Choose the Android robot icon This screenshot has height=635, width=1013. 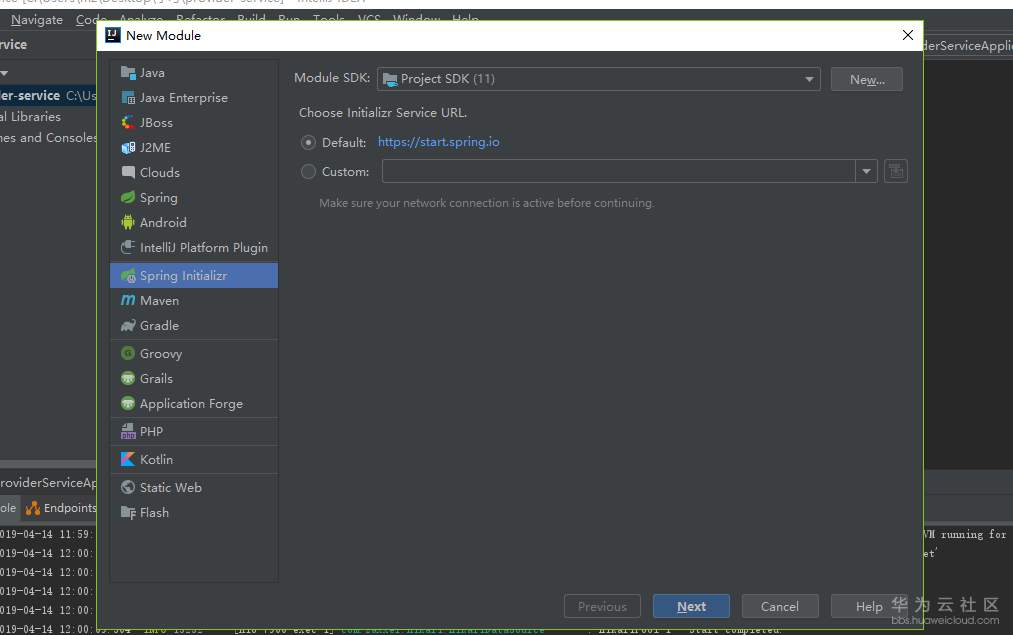pos(128,223)
